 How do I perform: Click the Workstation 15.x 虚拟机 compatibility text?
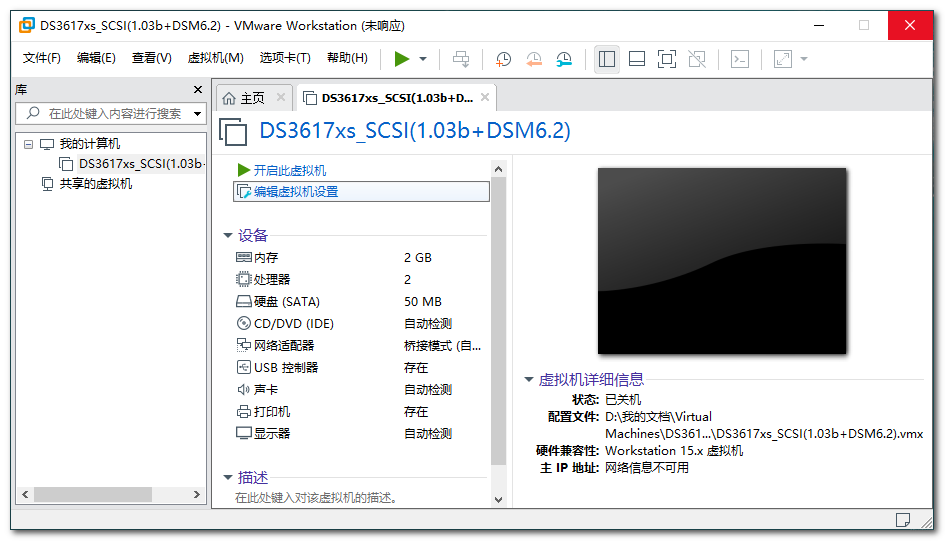(674, 451)
